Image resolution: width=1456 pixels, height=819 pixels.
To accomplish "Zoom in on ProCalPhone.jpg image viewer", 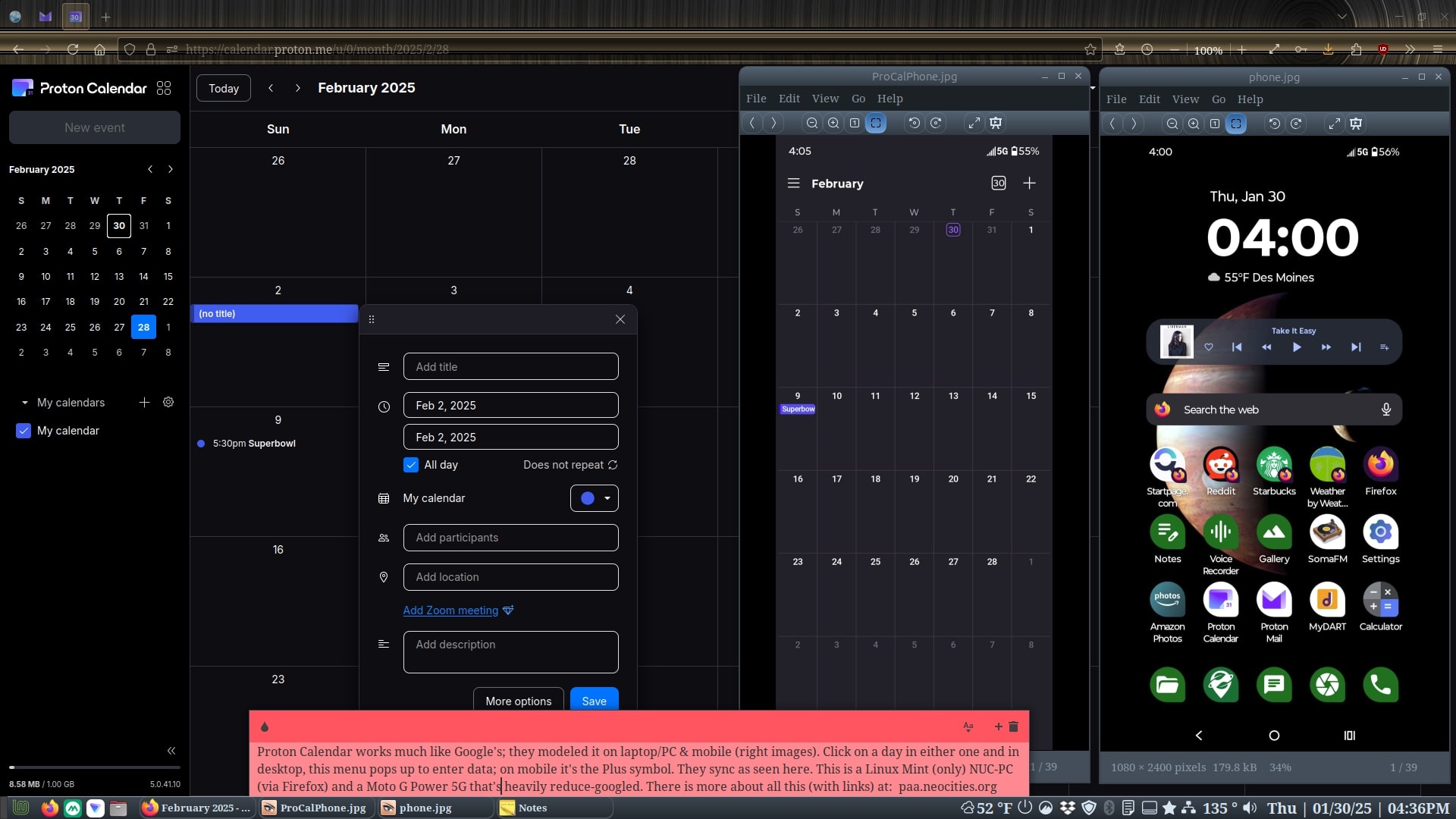I will 833,123.
